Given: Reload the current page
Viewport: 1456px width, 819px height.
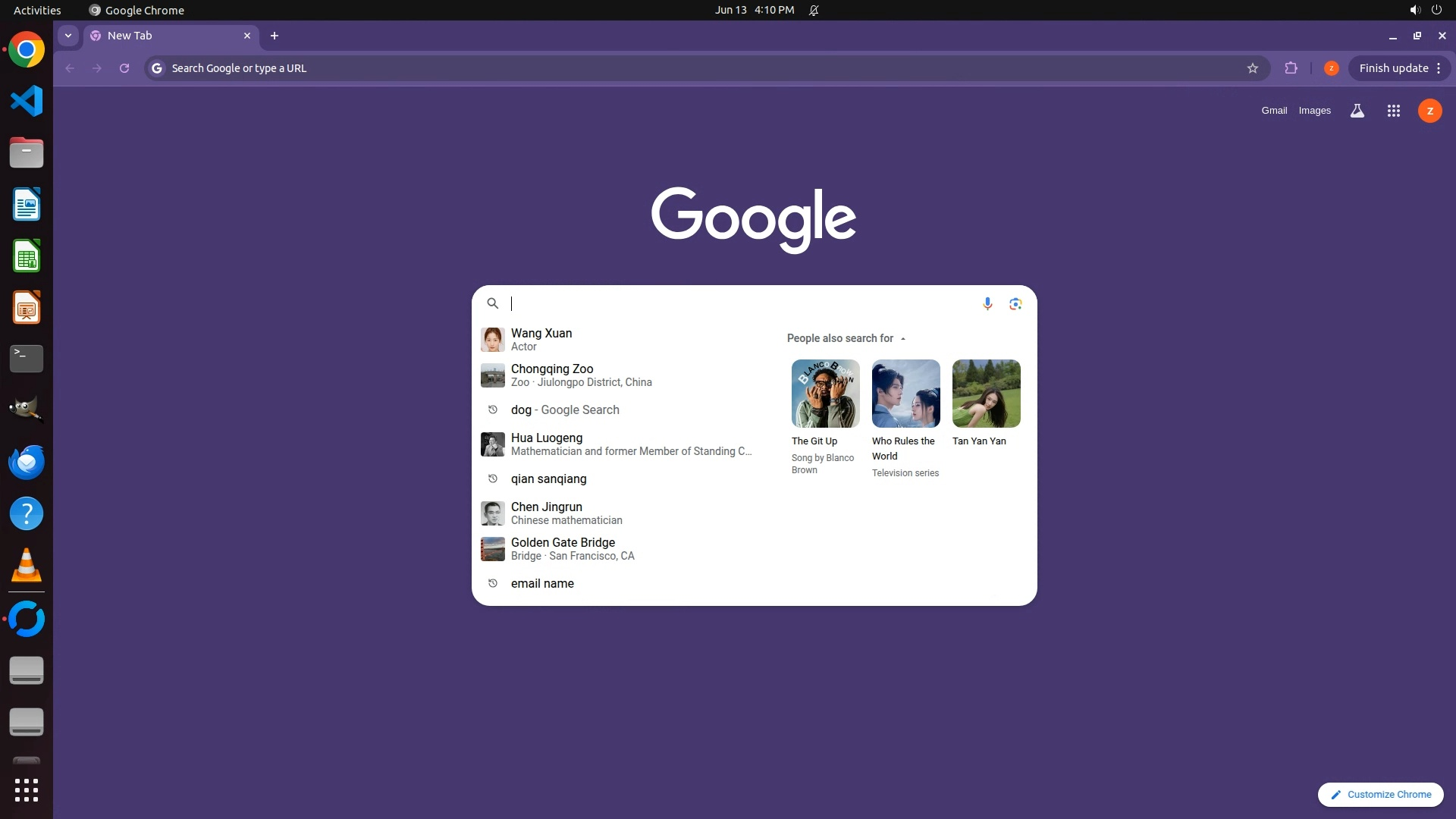Looking at the screenshot, I should tap(124, 68).
